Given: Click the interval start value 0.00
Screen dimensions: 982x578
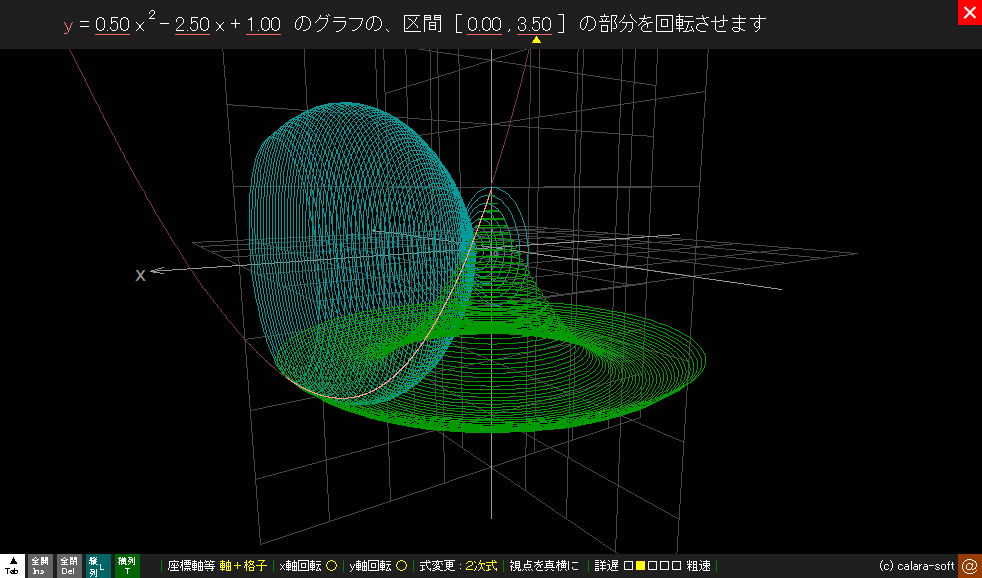Looking at the screenshot, I should pyautogui.click(x=484, y=25).
